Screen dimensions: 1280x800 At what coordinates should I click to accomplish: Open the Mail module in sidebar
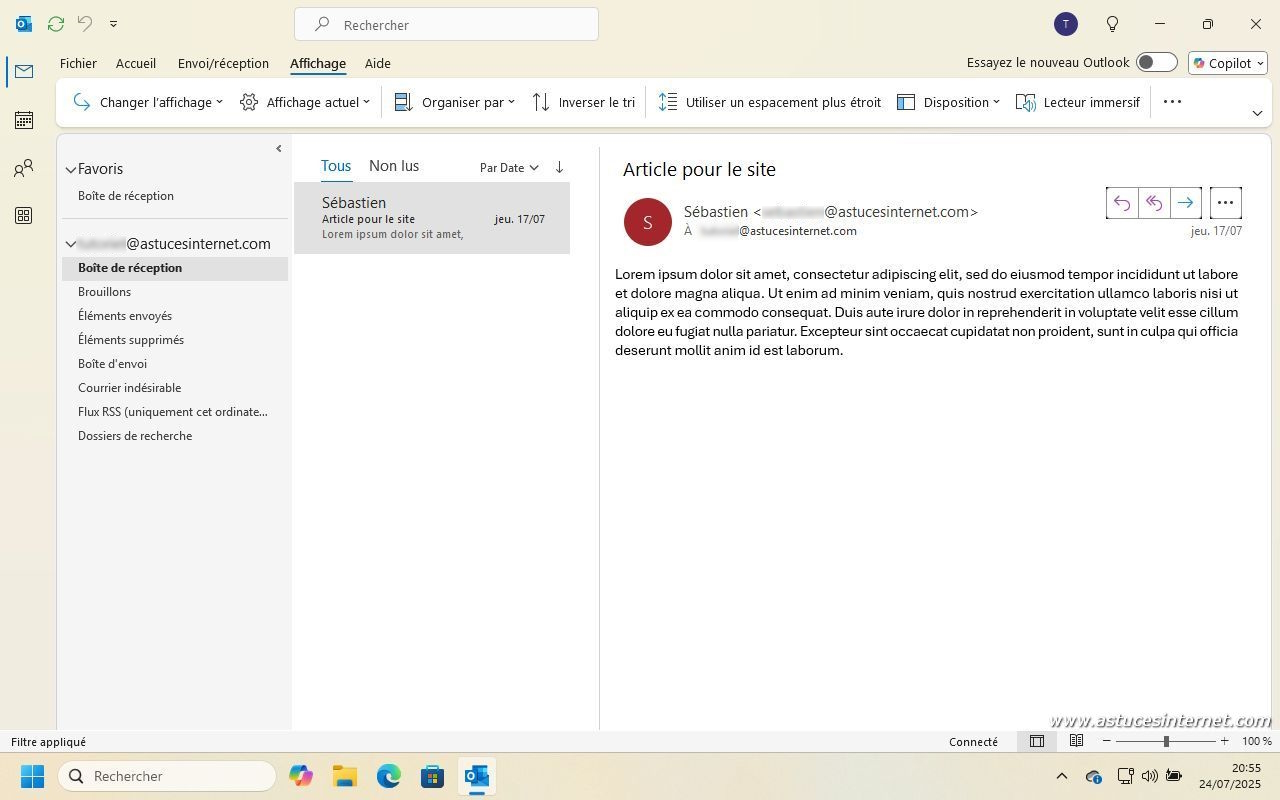click(24, 72)
